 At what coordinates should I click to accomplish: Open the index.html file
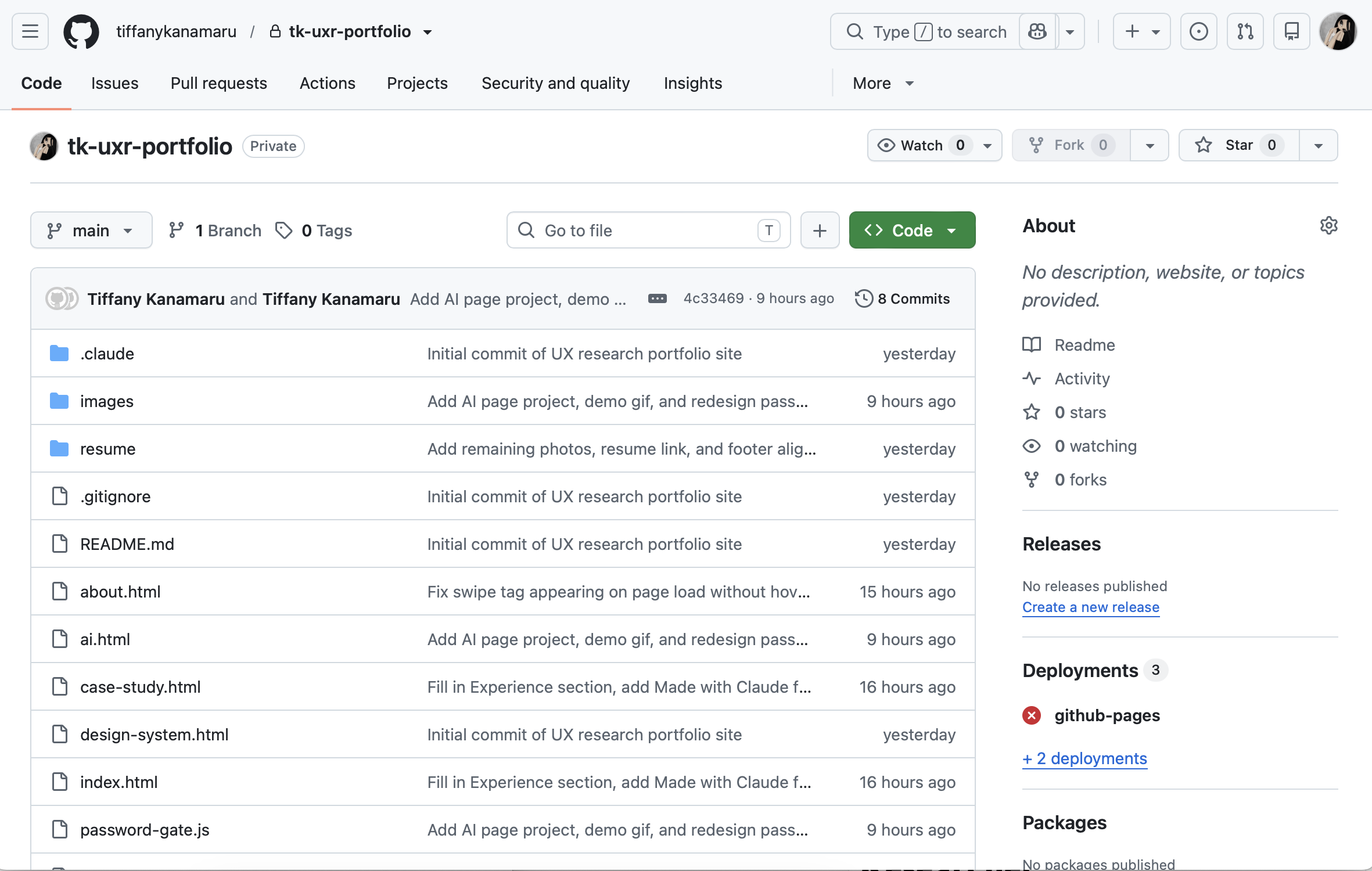click(x=119, y=782)
